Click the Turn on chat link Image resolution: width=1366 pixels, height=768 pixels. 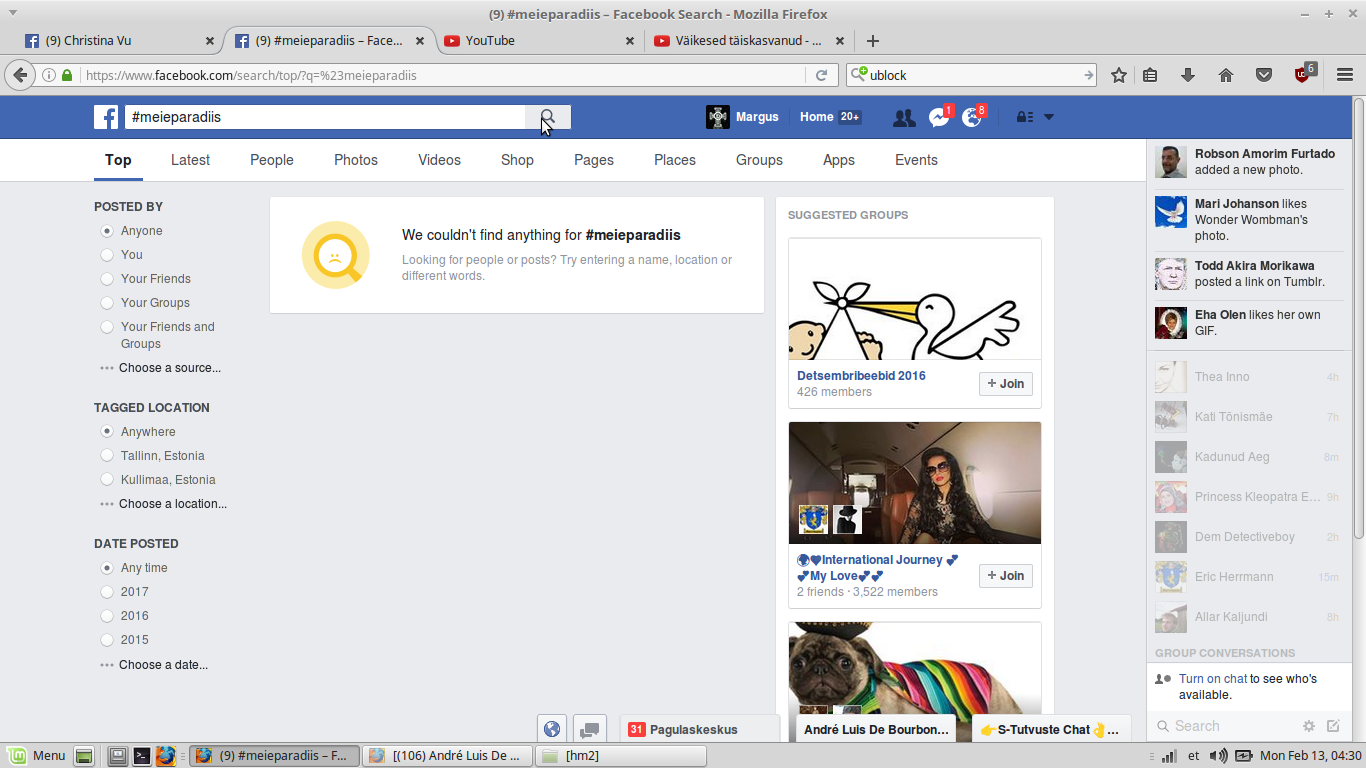point(1213,679)
